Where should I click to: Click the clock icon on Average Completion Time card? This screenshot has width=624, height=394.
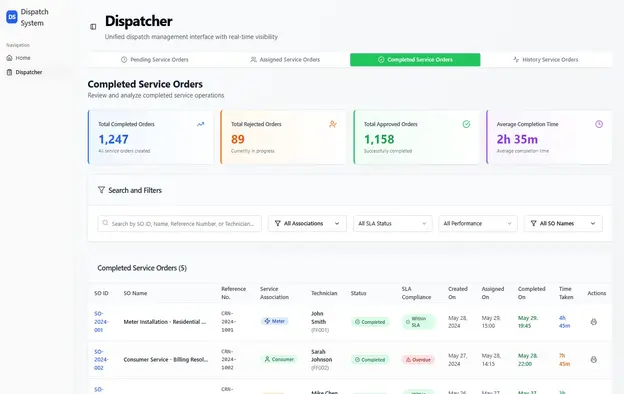pos(599,124)
